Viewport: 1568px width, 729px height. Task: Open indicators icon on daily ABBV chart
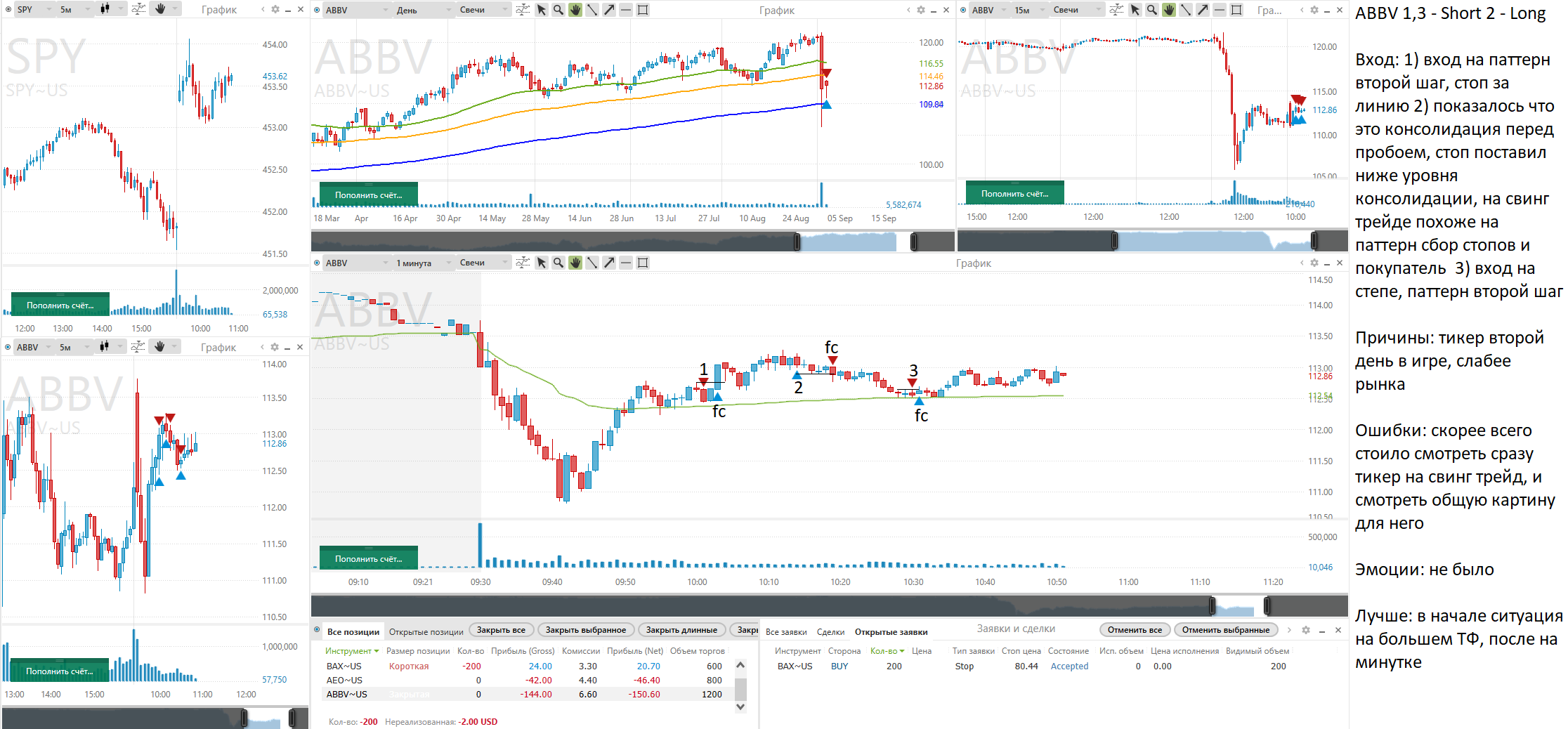pyautogui.click(x=523, y=10)
